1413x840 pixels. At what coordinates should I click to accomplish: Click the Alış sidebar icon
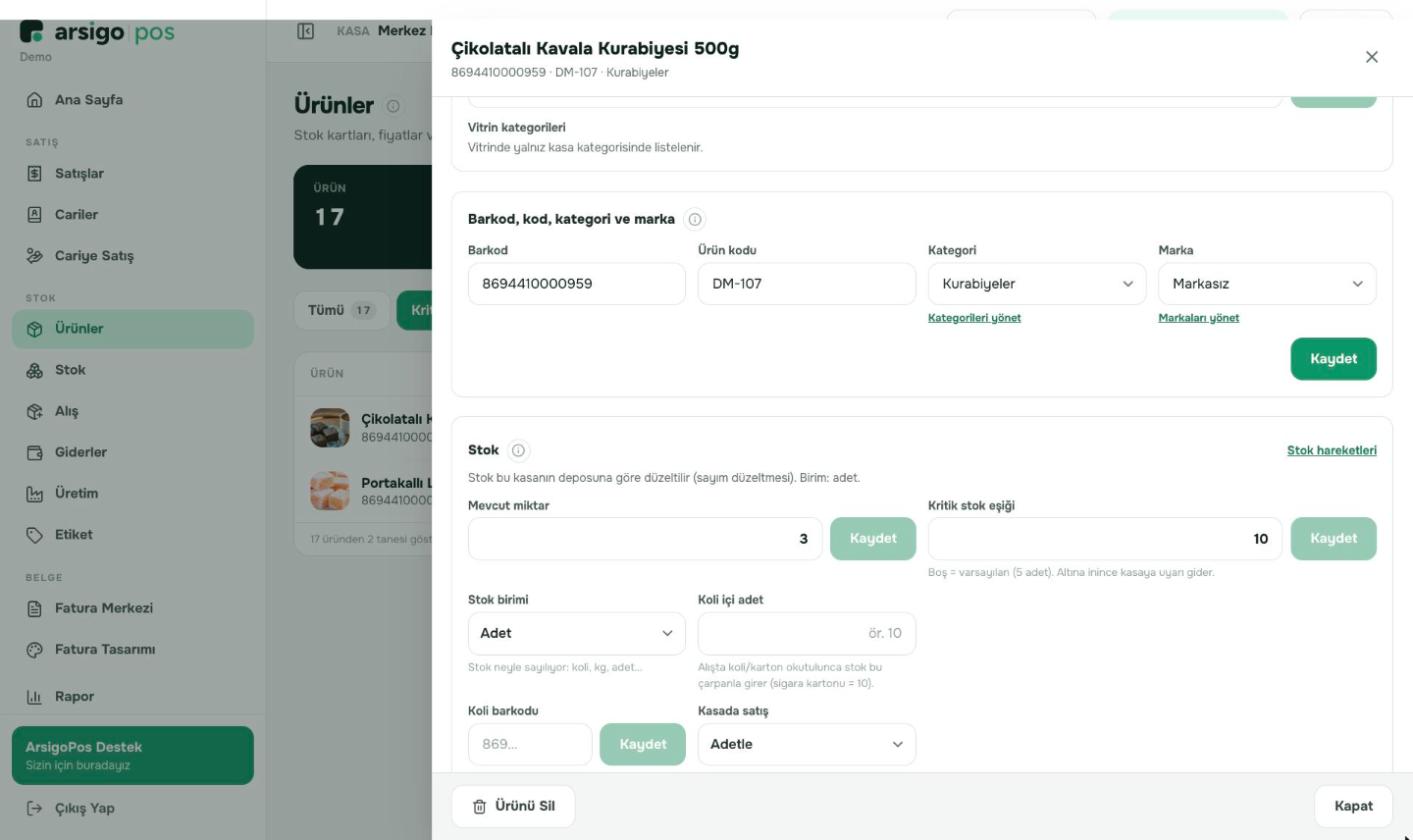35,411
